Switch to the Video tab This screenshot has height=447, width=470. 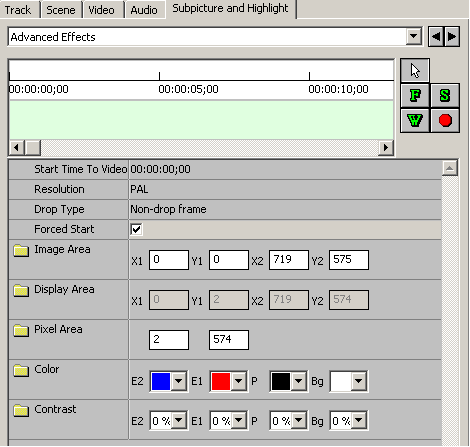(x=101, y=10)
